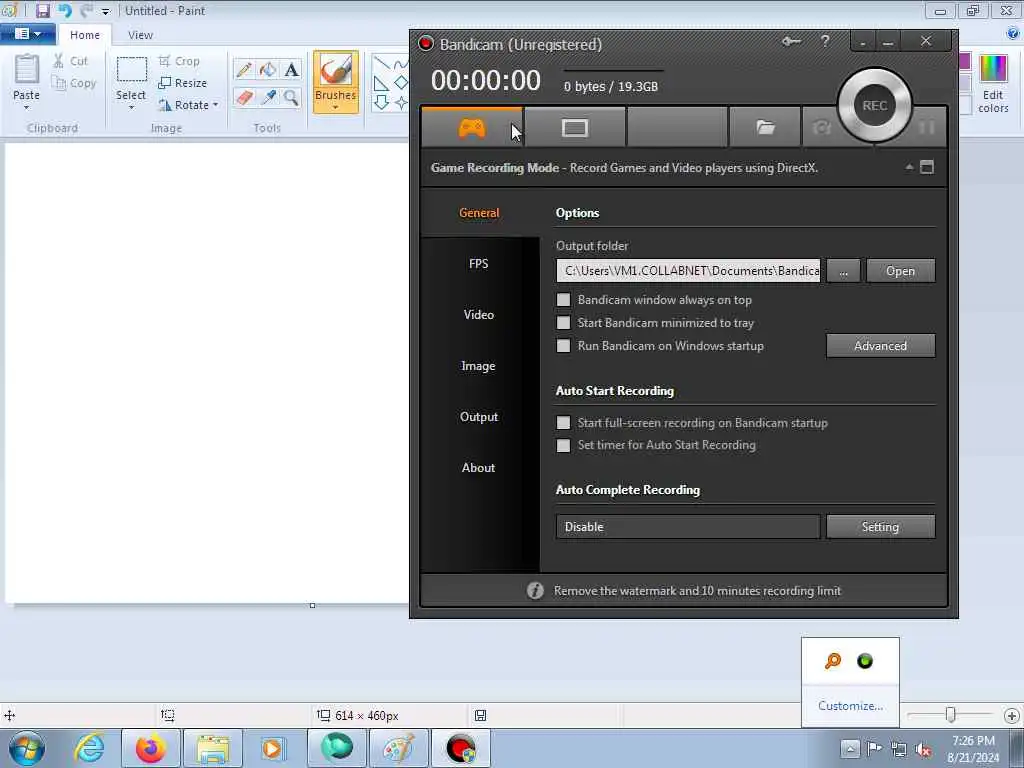This screenshot has height=768, width=1024.
Task: Select Text tool in Paint
Action: 291,69
